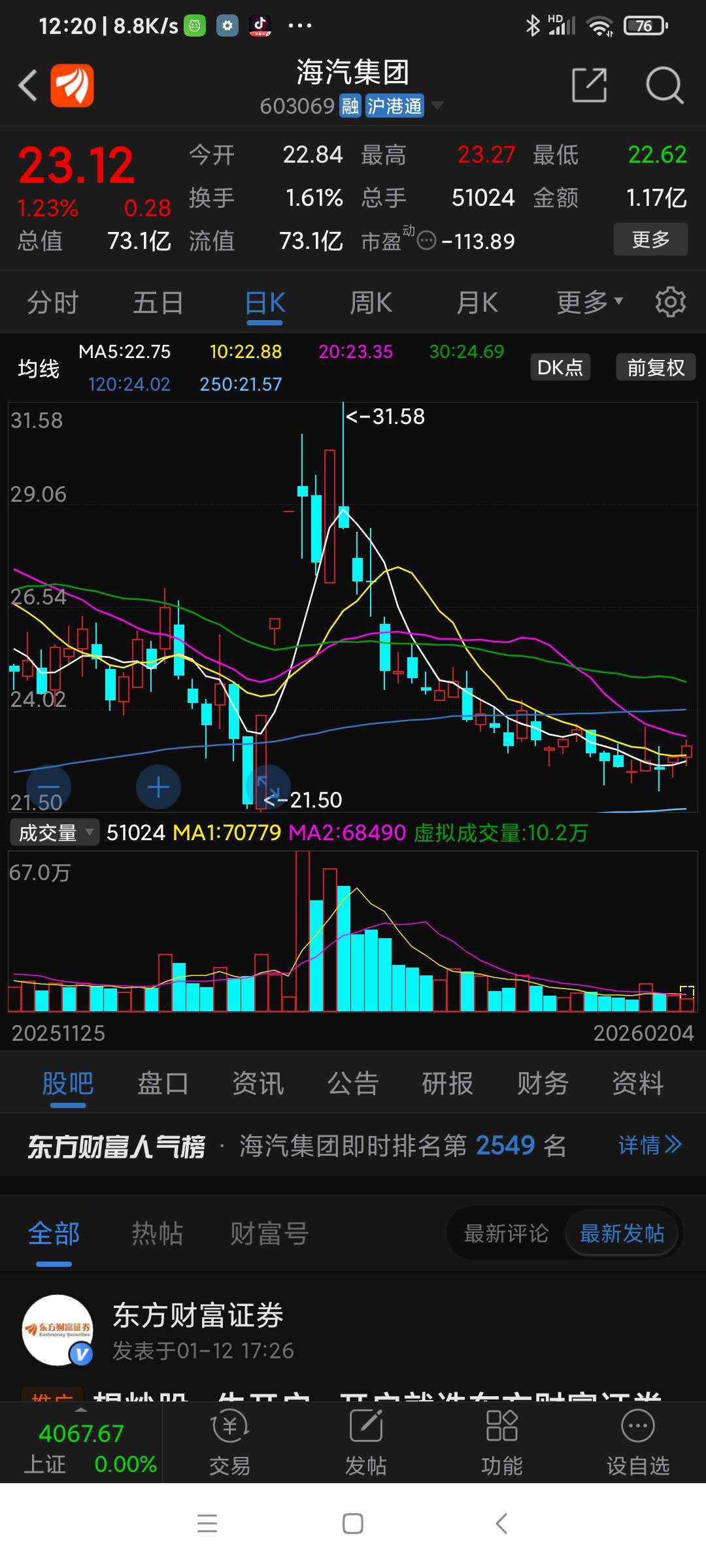706x1568 pixels.
Task: Switch to 五日 chart tab
Action: [x=158, y=302]
